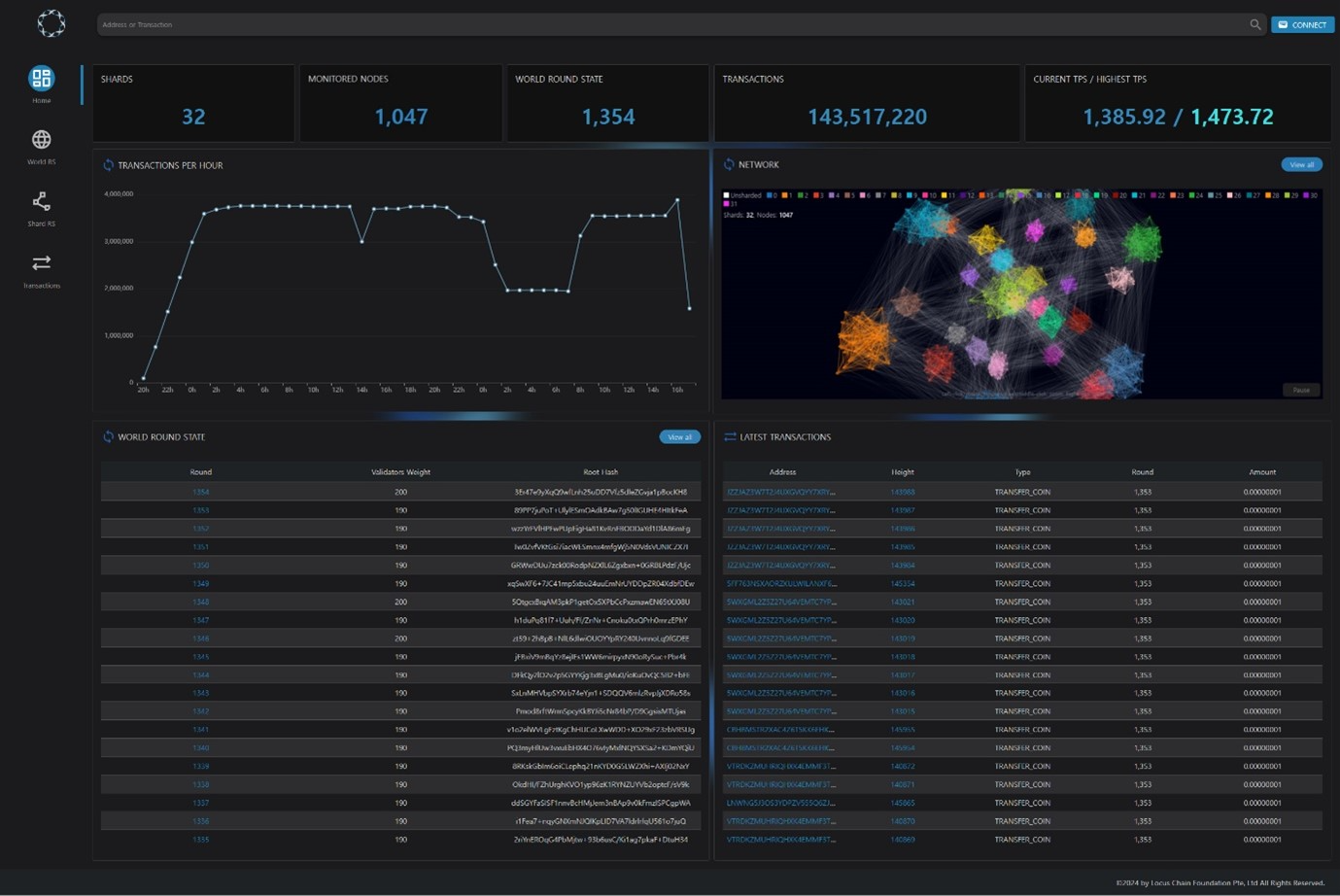This screenshot has width=1340, height=896.
Task: Click View all for World Round State
Action: pos(679,437)
